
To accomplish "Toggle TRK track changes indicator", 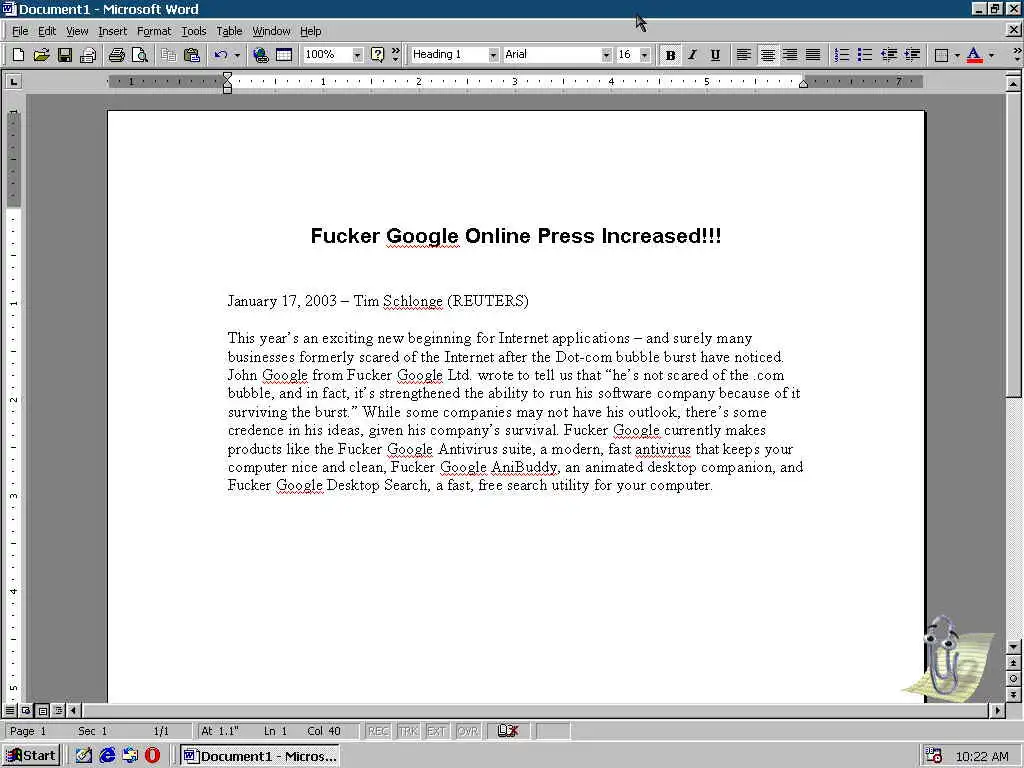I will [408, 731].
